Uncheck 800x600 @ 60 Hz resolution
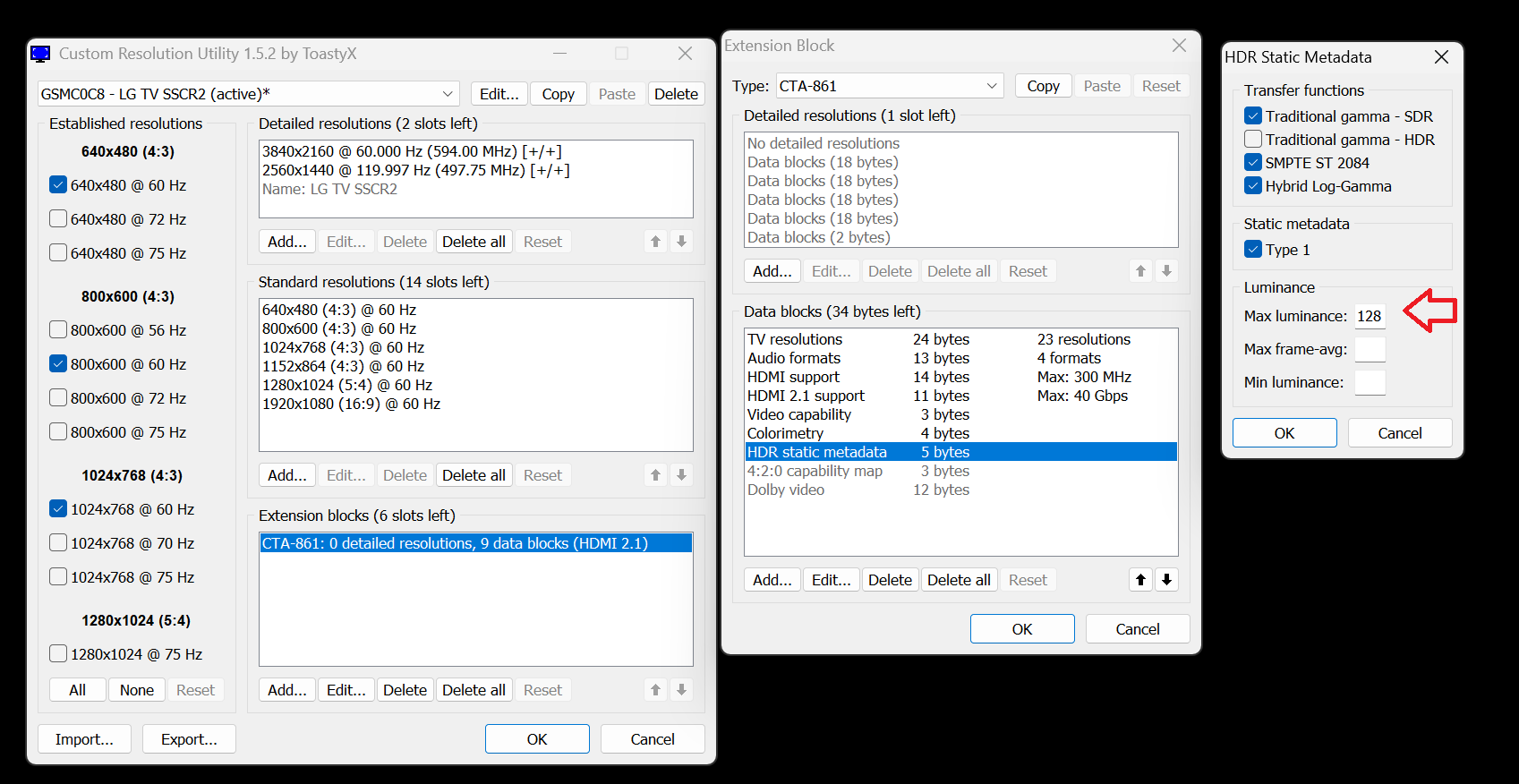 click(58, 364)
